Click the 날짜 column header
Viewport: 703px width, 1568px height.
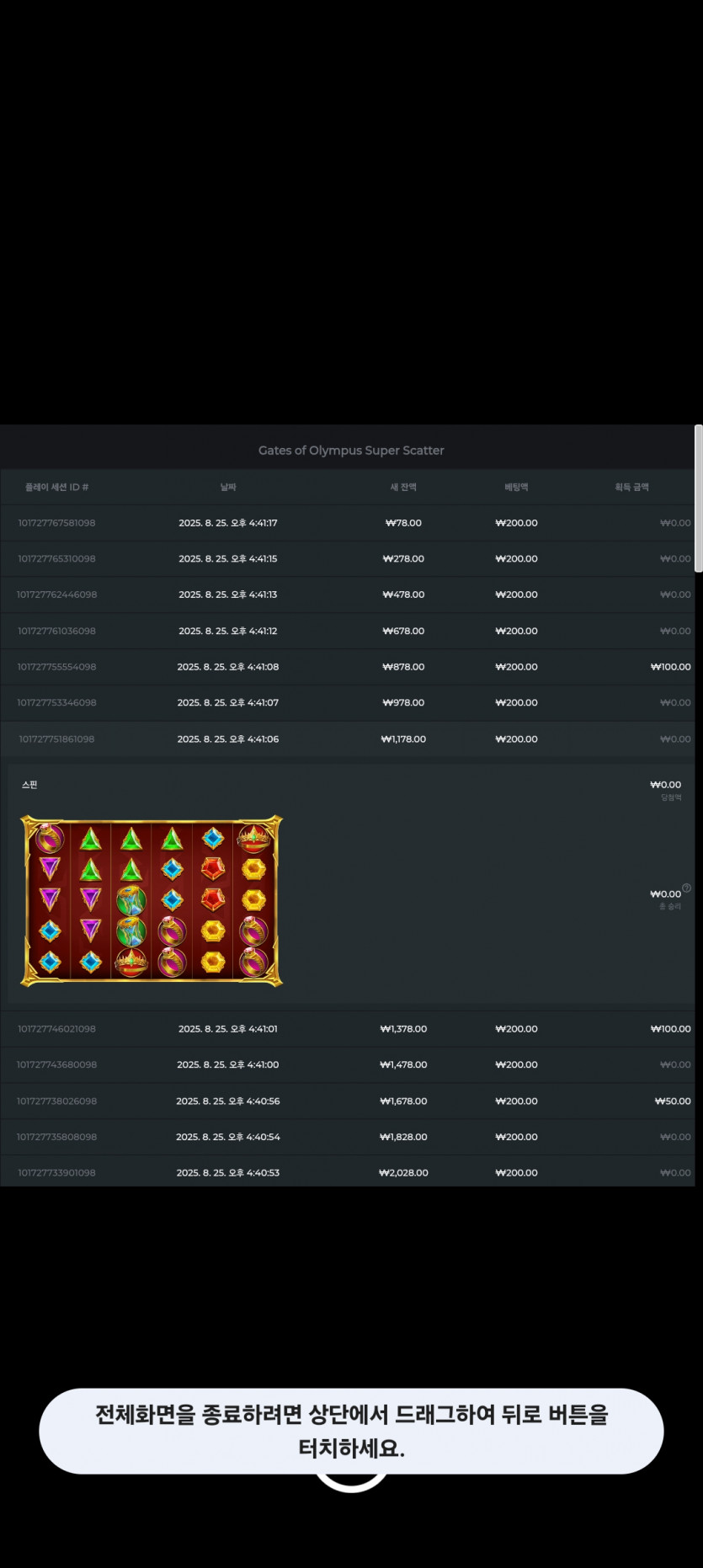[228, 488]
